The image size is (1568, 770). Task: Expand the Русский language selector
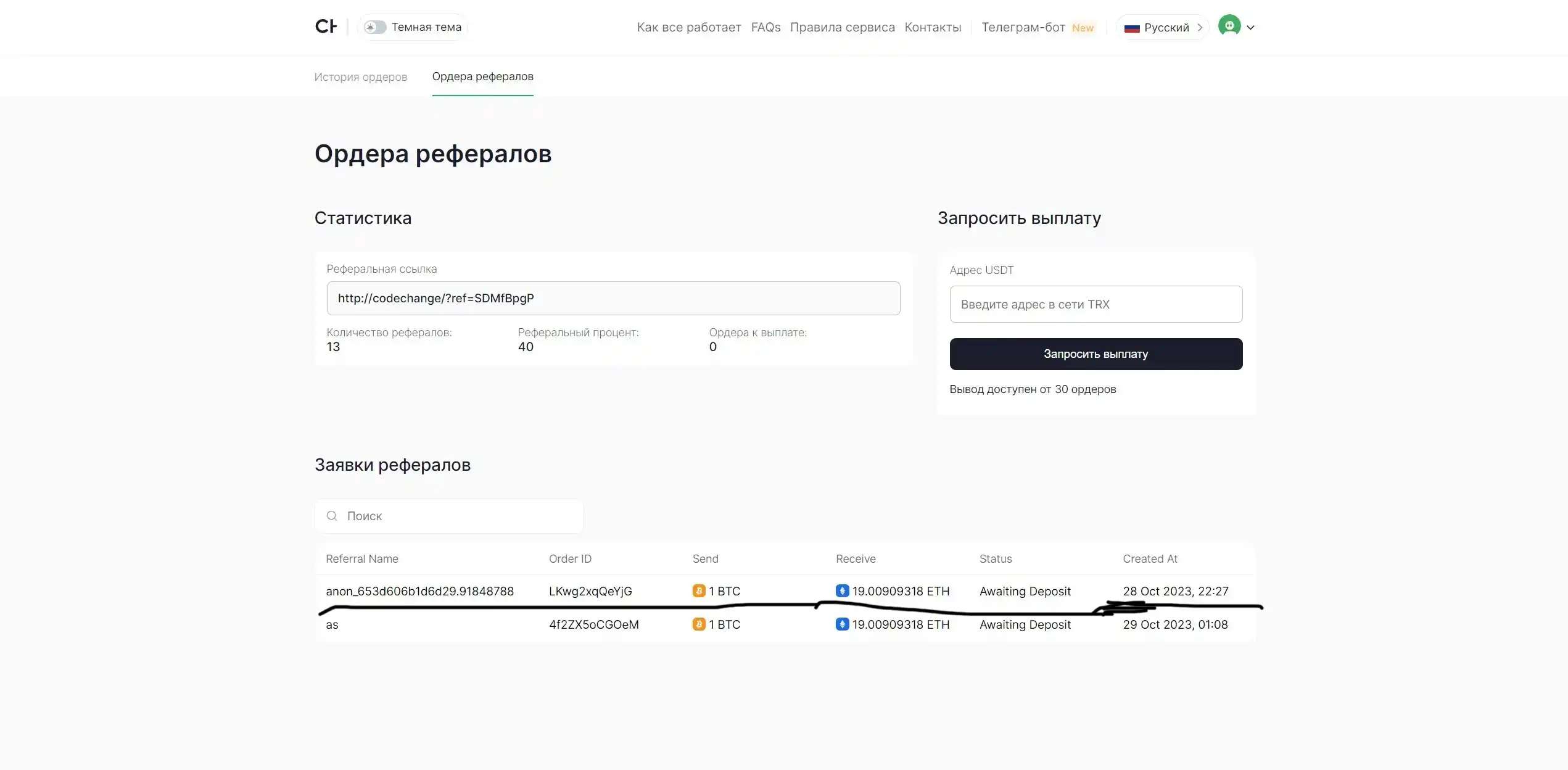click(x=1163, y=27)
